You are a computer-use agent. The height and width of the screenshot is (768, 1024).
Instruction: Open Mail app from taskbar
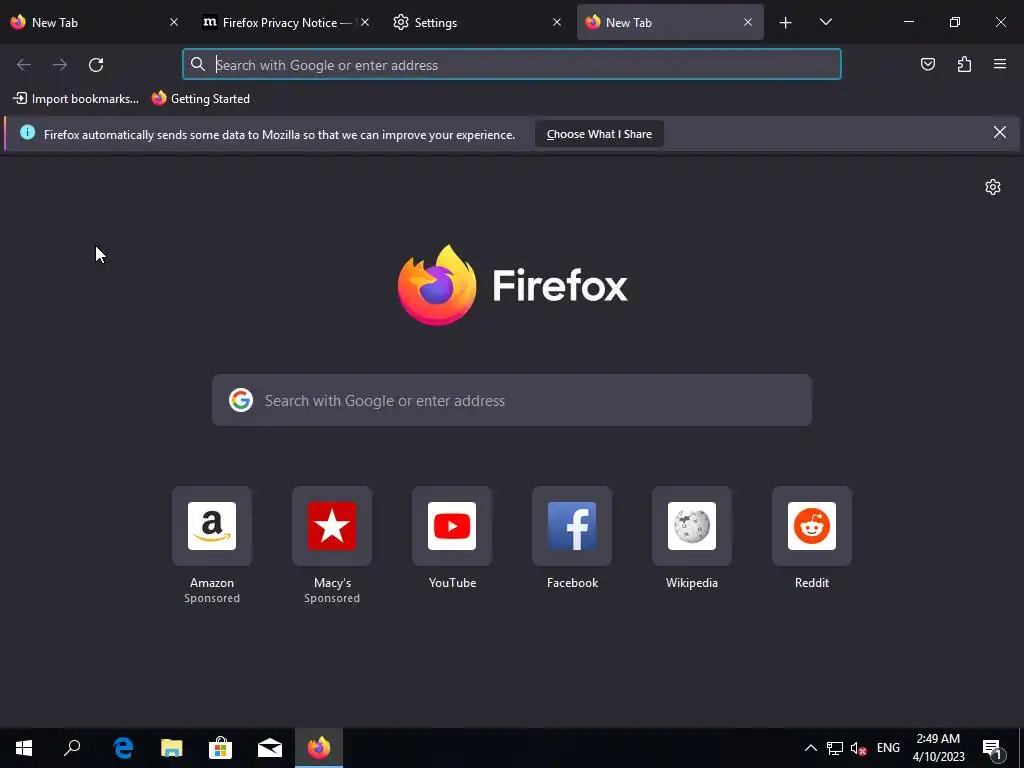(270, 748)
